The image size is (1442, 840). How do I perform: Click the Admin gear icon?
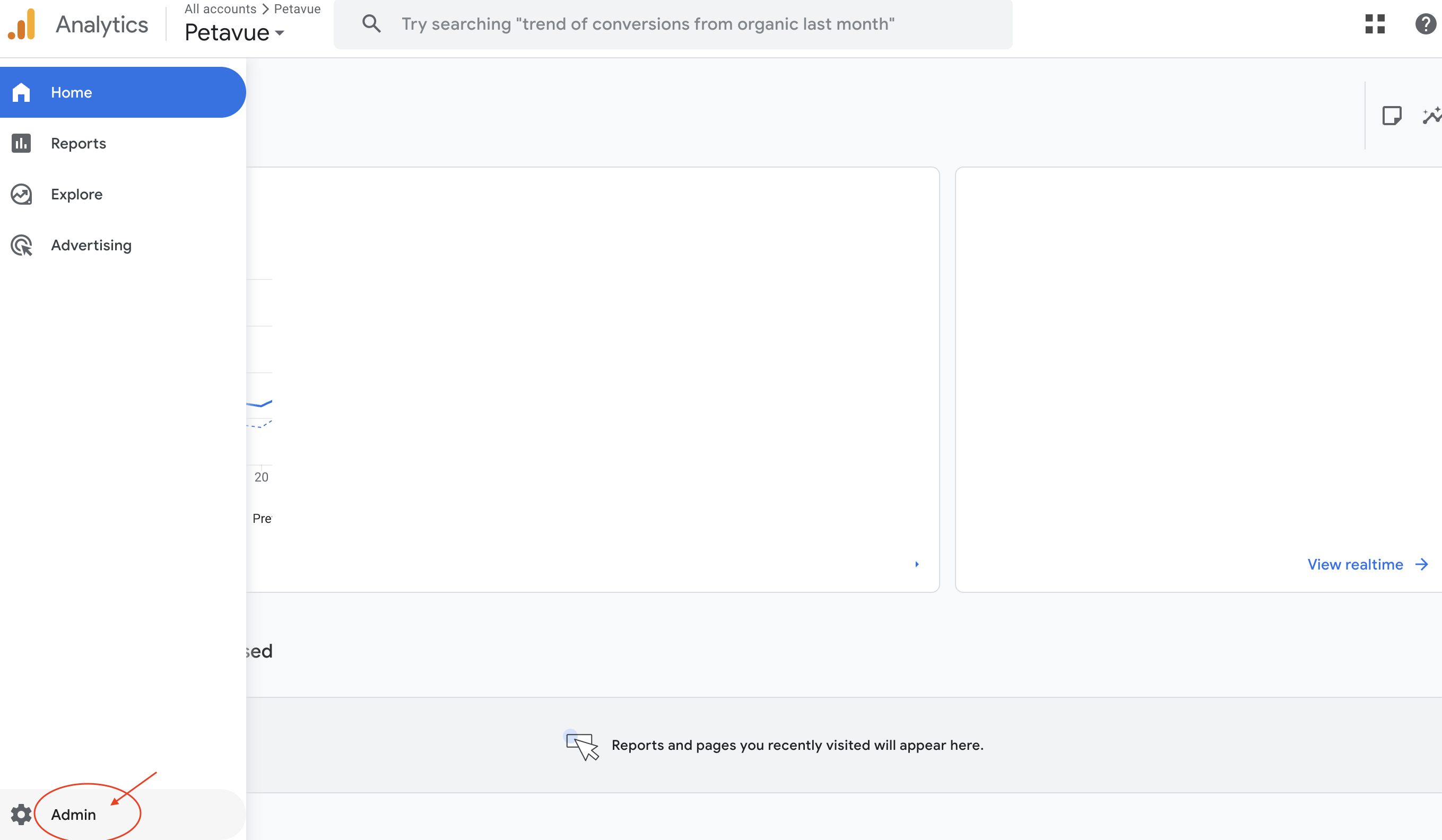tap(21, 814)
